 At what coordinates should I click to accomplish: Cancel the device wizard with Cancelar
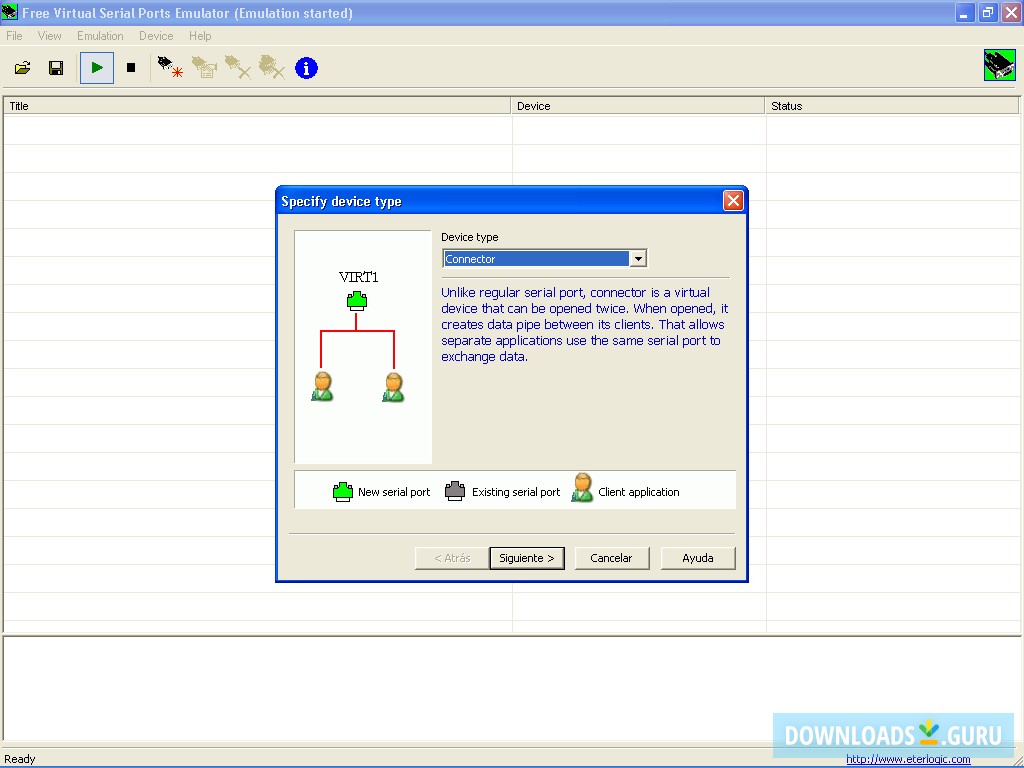(611, 558)
